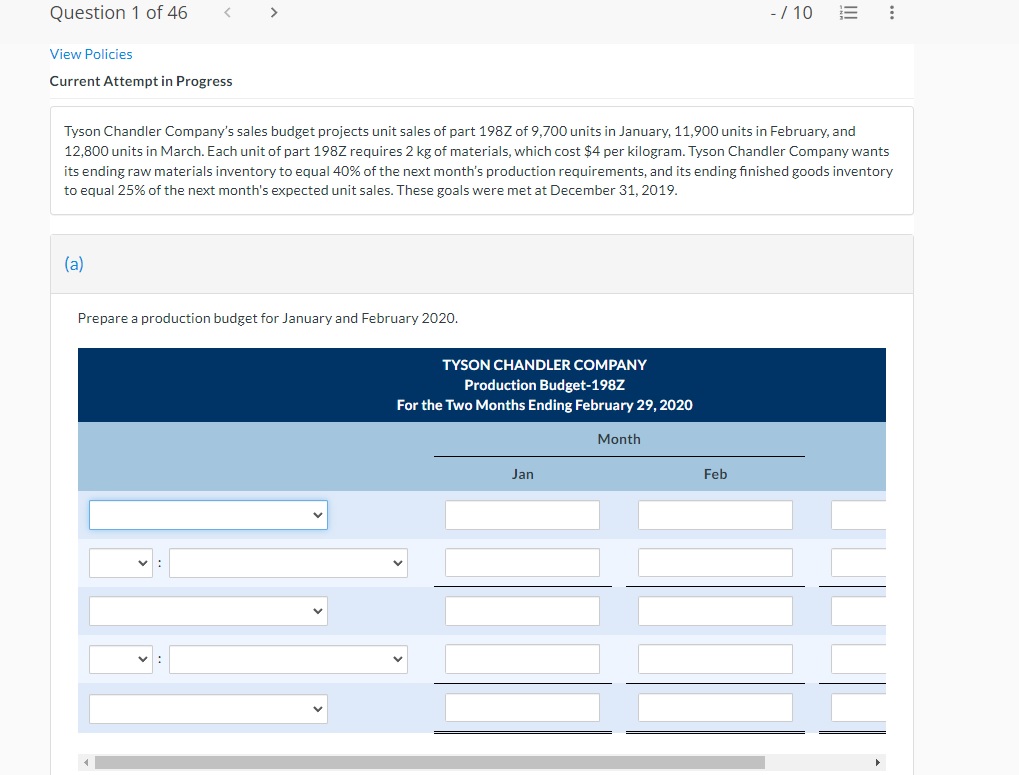Click the (a) section header
Image resolution: width=1019 pixels, height=775 pixels.
click(74, 263)
